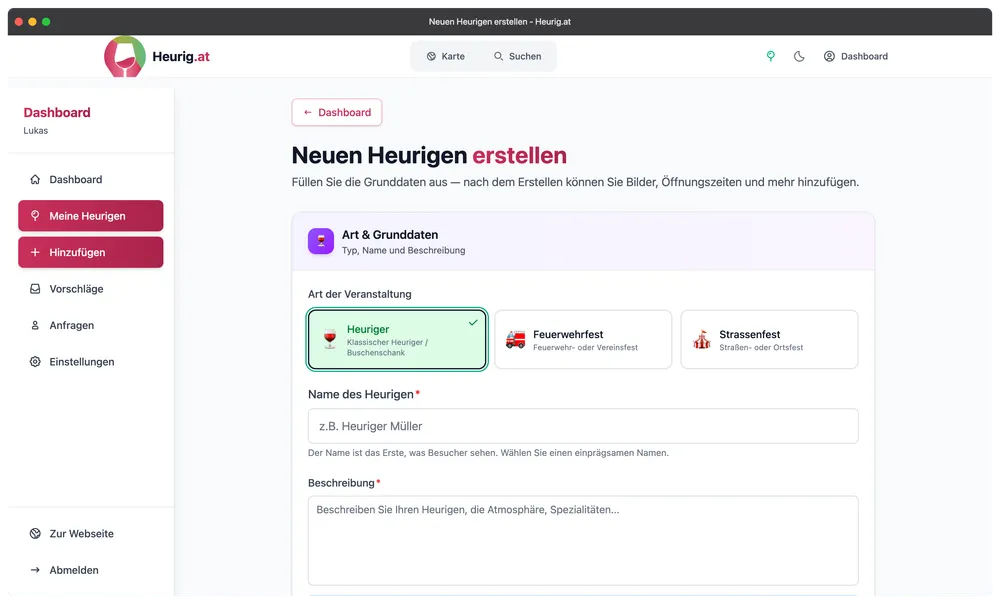Click the red Dashboard heading in sidebar

(x=57, y=112)
